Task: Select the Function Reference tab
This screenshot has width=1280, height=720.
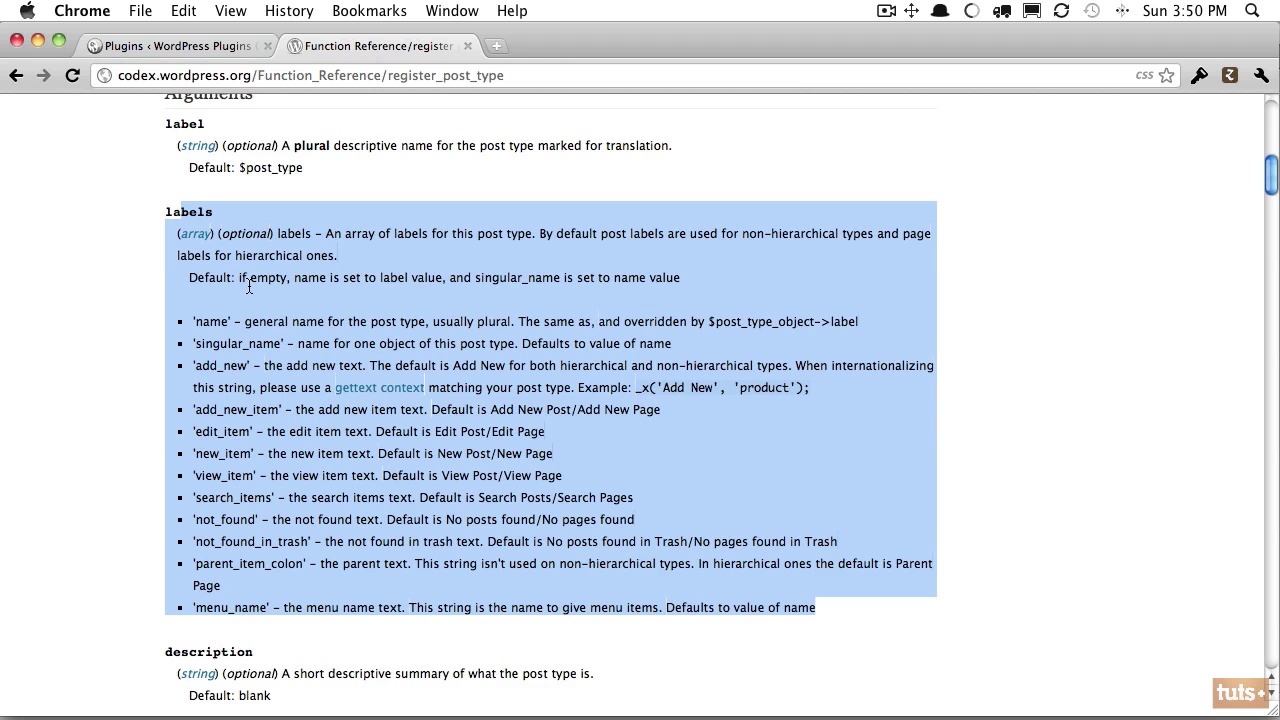Action: 378,46
